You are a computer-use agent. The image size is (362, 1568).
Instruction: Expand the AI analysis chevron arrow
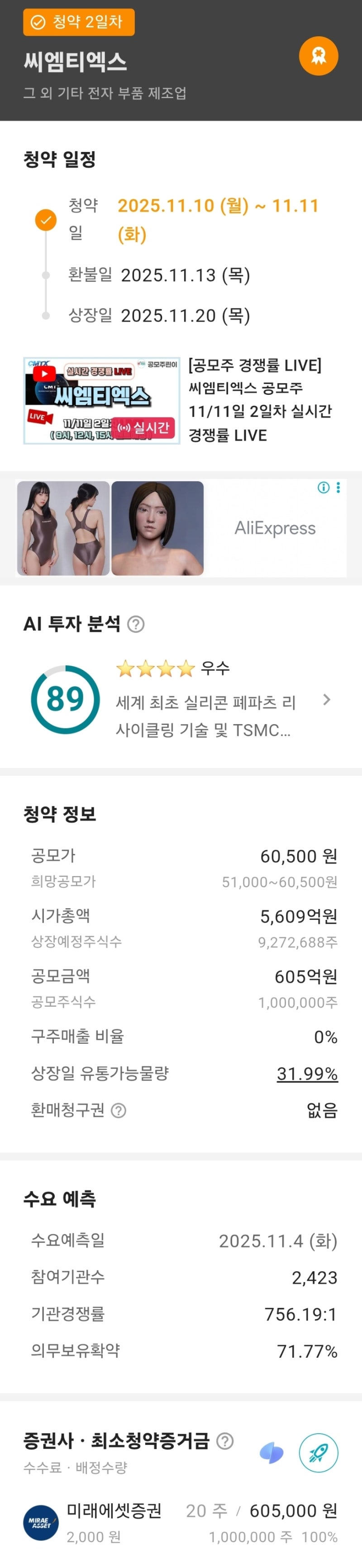point(327,699)
